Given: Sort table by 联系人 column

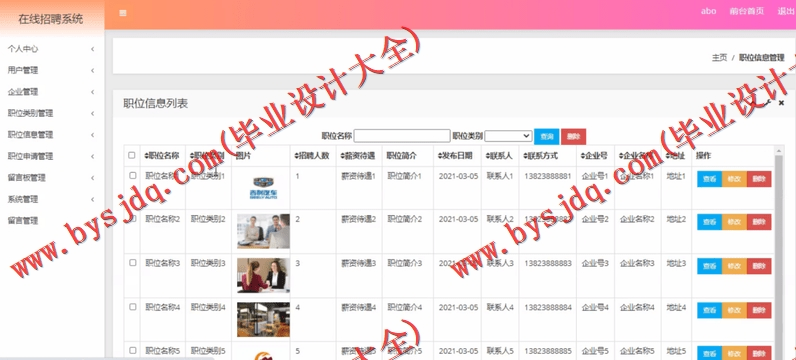Looking at the screenshot, I should pos(499,156).
